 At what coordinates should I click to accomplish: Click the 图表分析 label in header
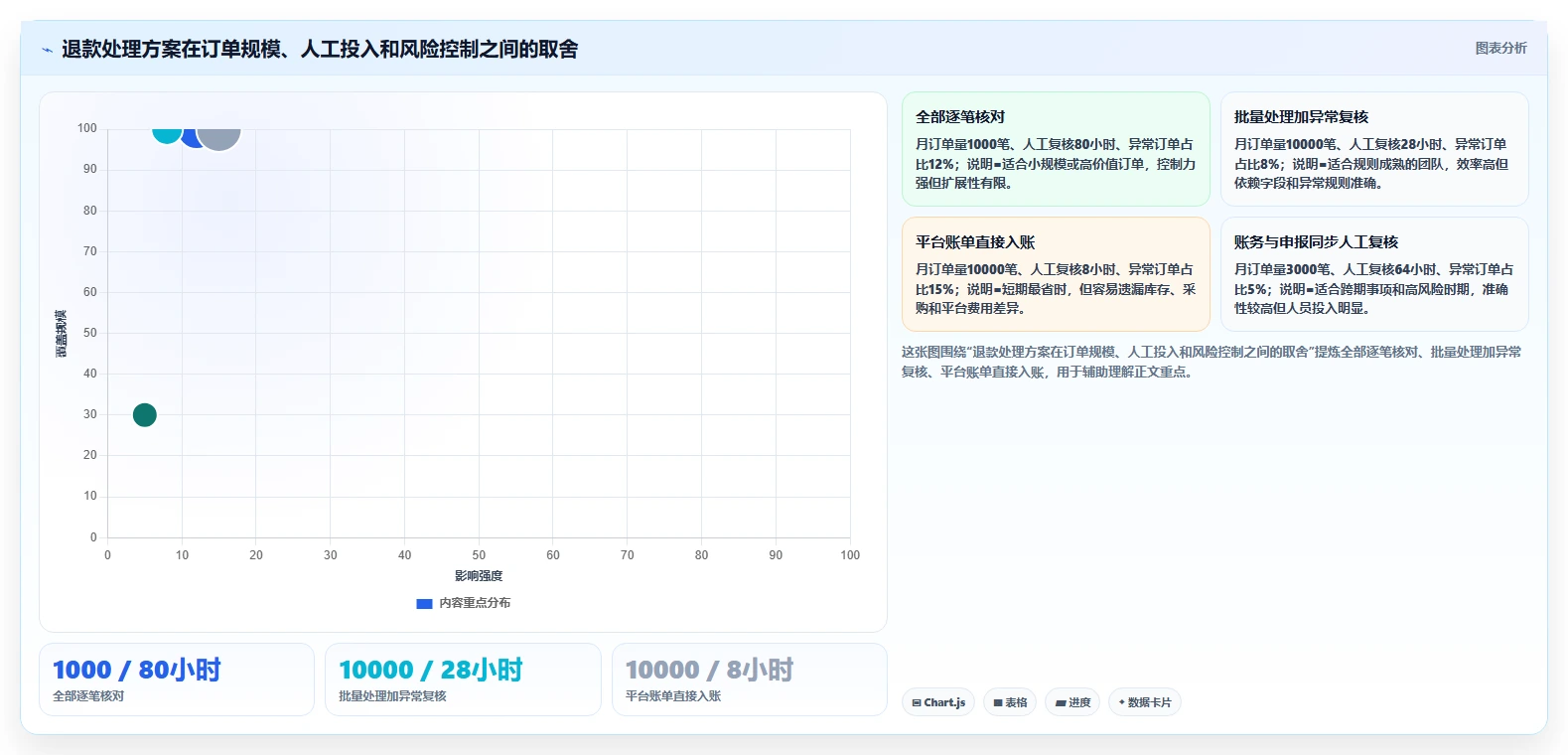1500,48
